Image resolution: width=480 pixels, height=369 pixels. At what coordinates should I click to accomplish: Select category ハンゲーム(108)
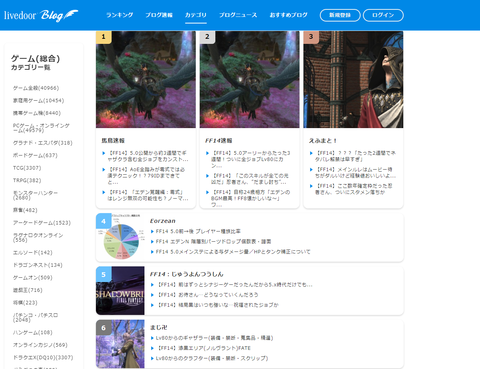pyautogui.click(x=33, y=333)
